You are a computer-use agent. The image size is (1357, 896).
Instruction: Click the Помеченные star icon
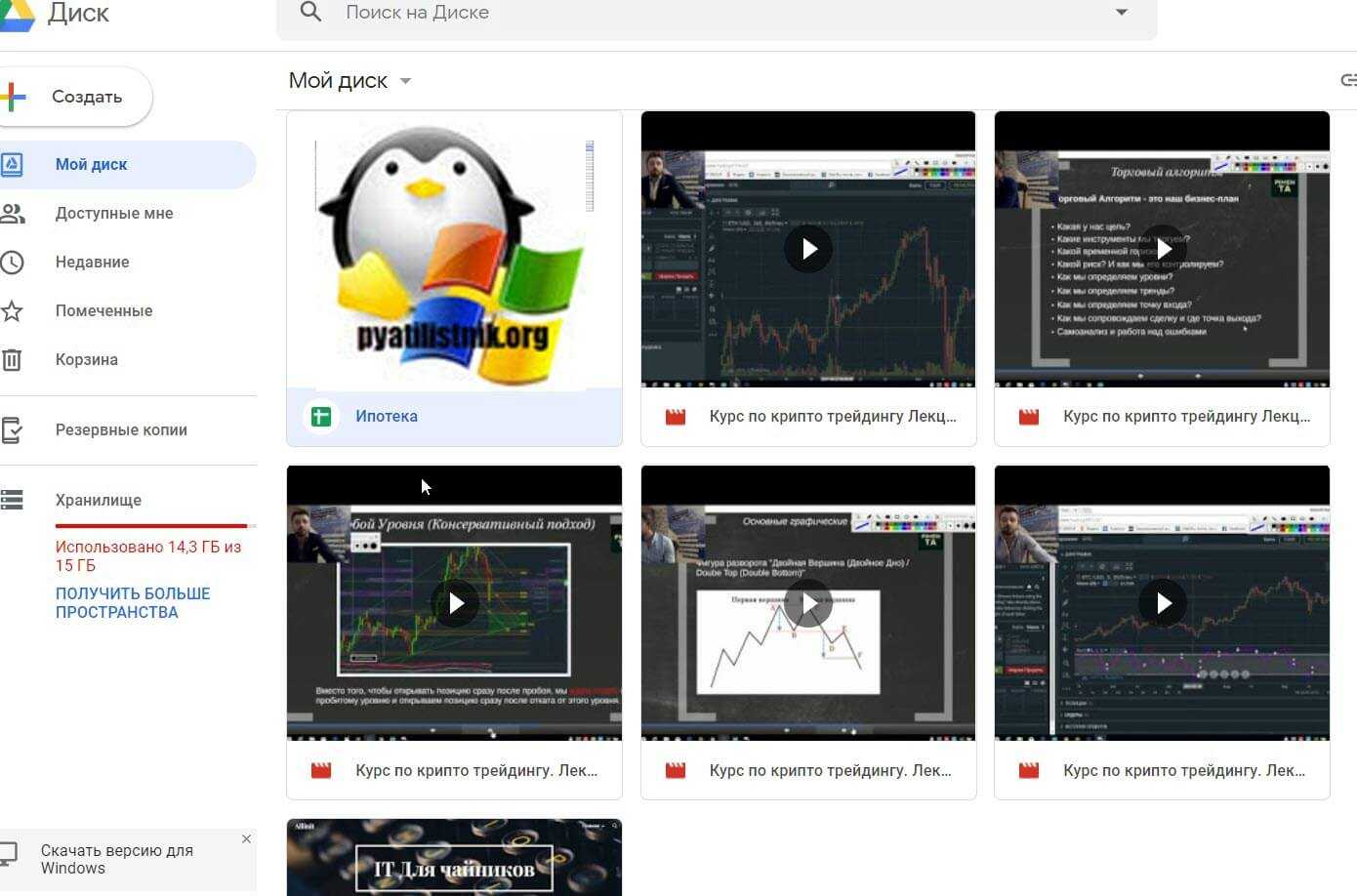(x=12, y=310)
